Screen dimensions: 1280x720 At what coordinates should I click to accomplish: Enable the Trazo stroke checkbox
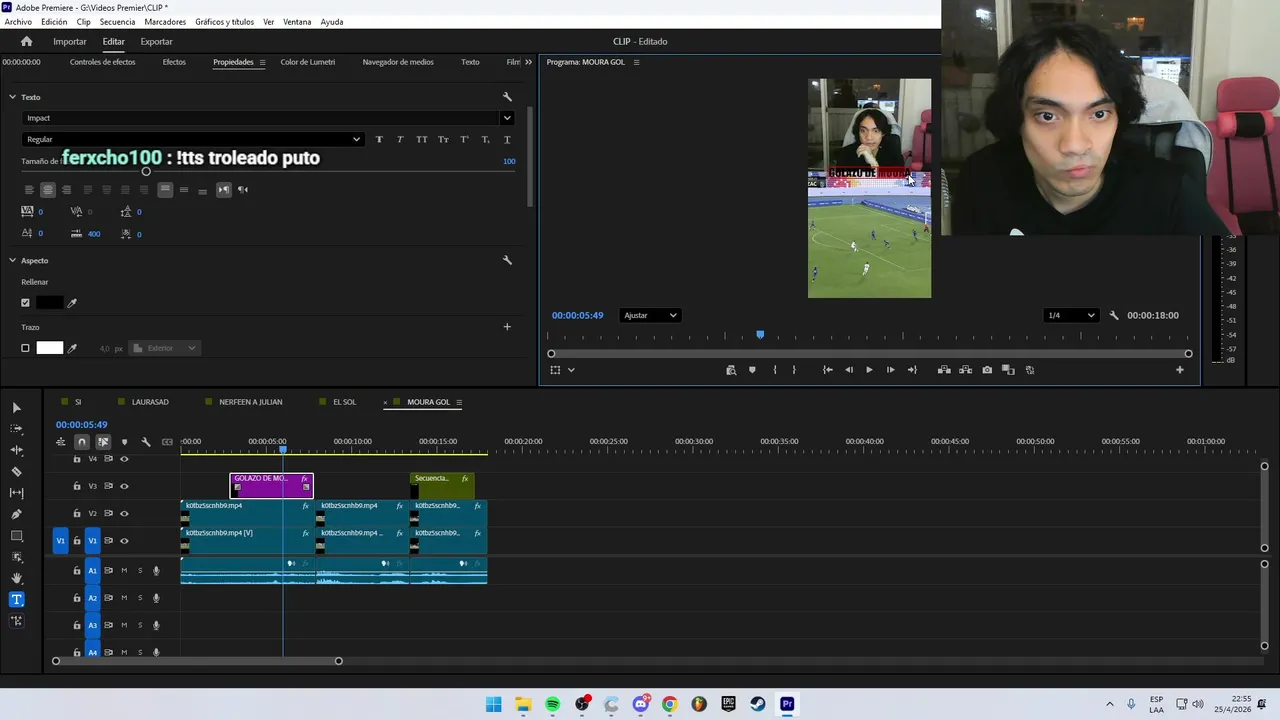[x=26, y=348]
